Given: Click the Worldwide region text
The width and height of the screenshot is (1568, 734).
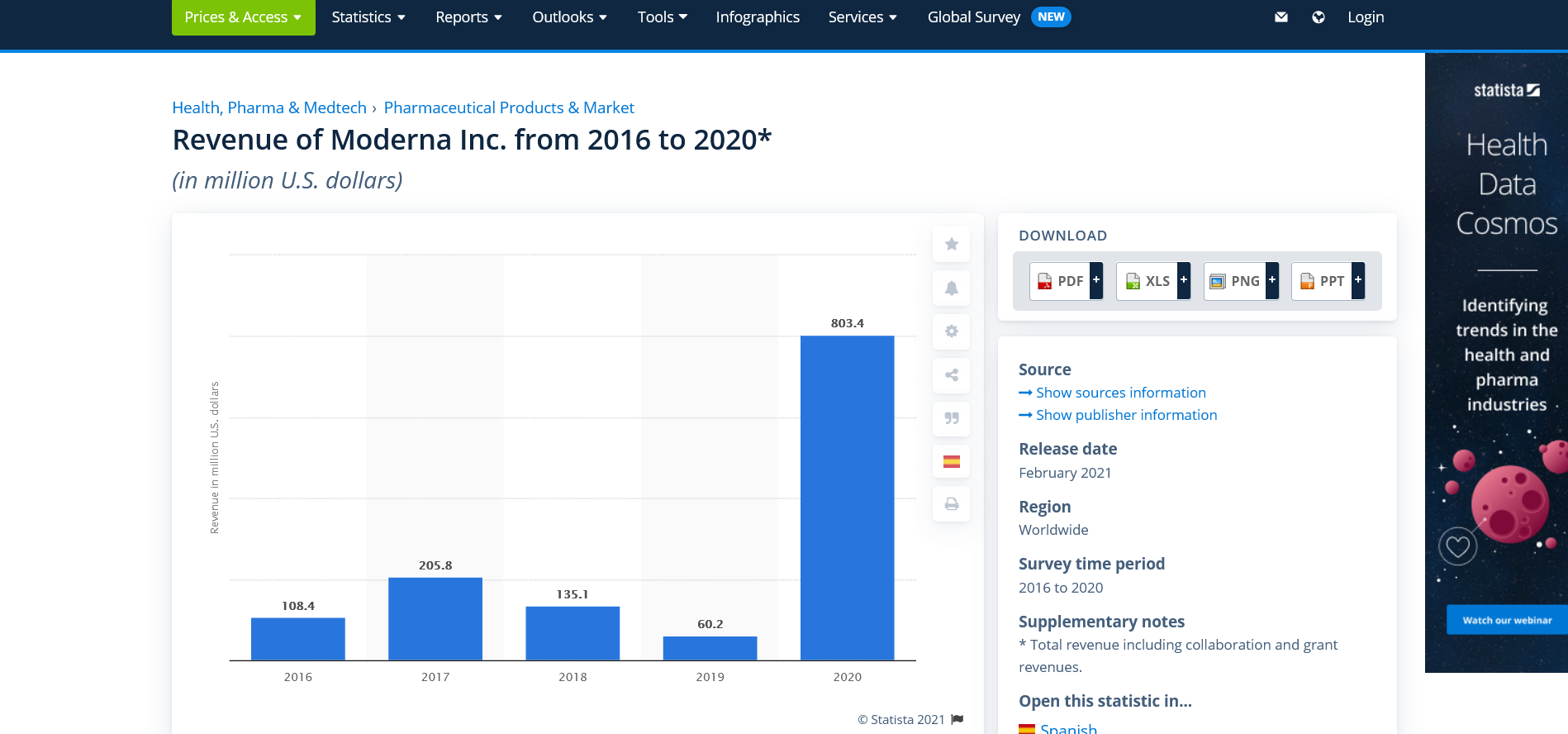Looking at the screenshot, I should (x=1053, y=530).
